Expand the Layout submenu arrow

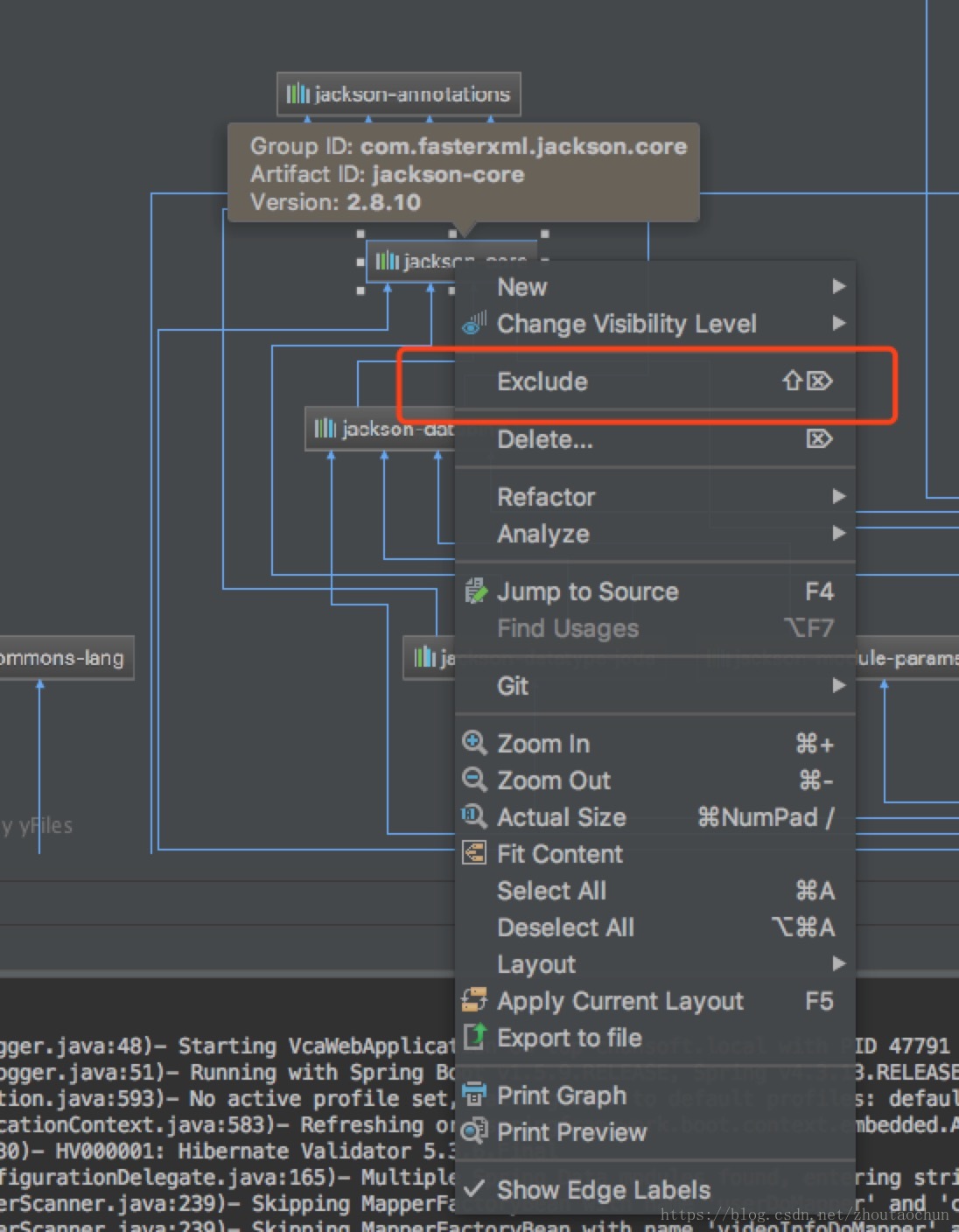click(x=839, y=963)
